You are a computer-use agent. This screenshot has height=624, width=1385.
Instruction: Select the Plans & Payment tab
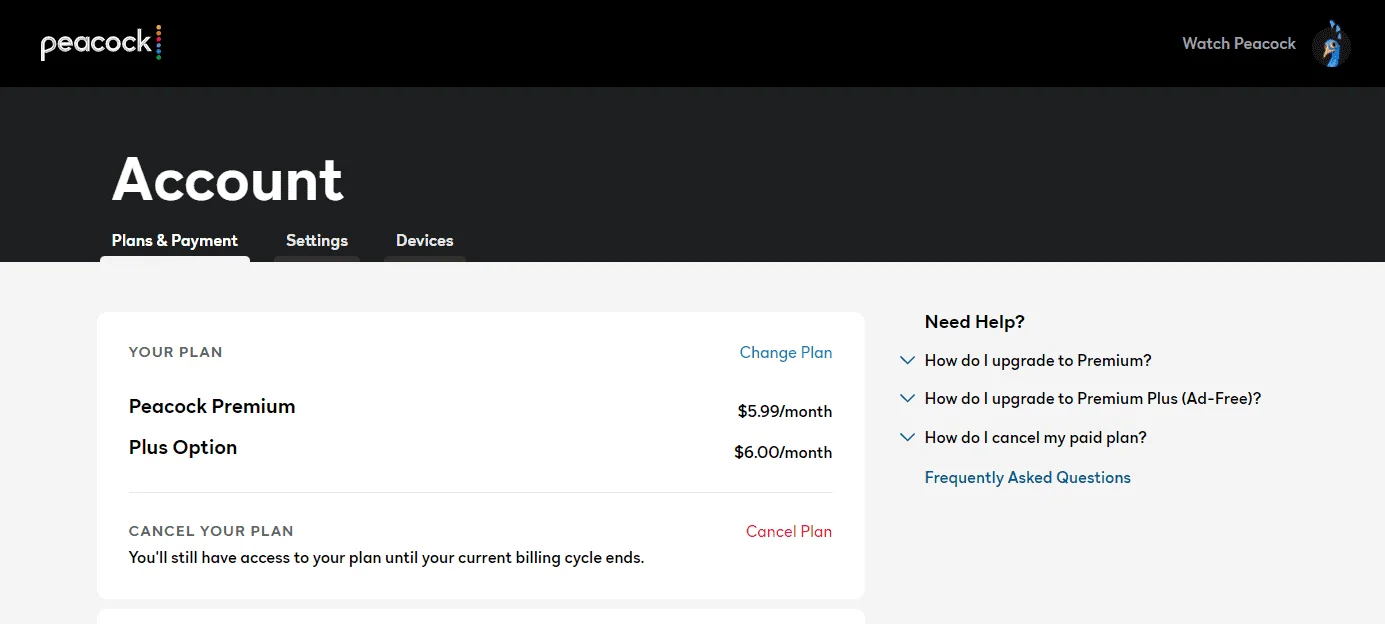[175, 240]
